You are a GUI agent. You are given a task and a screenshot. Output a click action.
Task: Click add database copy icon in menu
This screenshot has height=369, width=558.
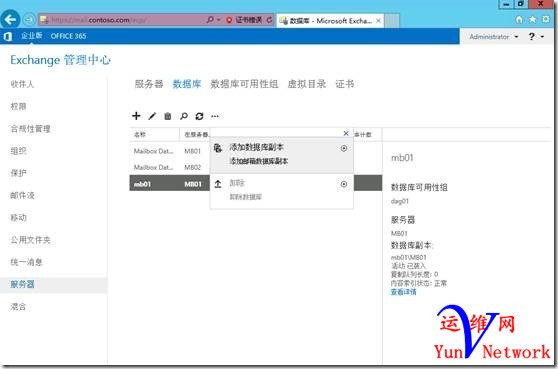218,148
